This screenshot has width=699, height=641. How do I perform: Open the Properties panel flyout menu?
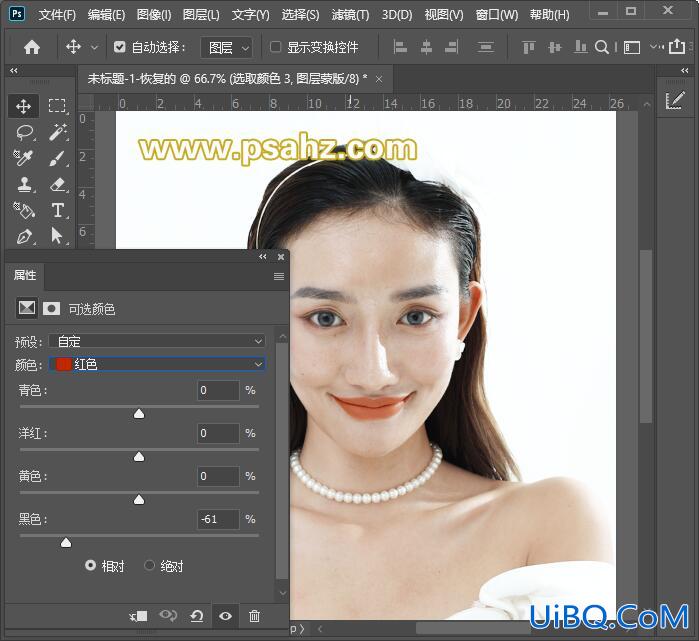pos(279,276)
